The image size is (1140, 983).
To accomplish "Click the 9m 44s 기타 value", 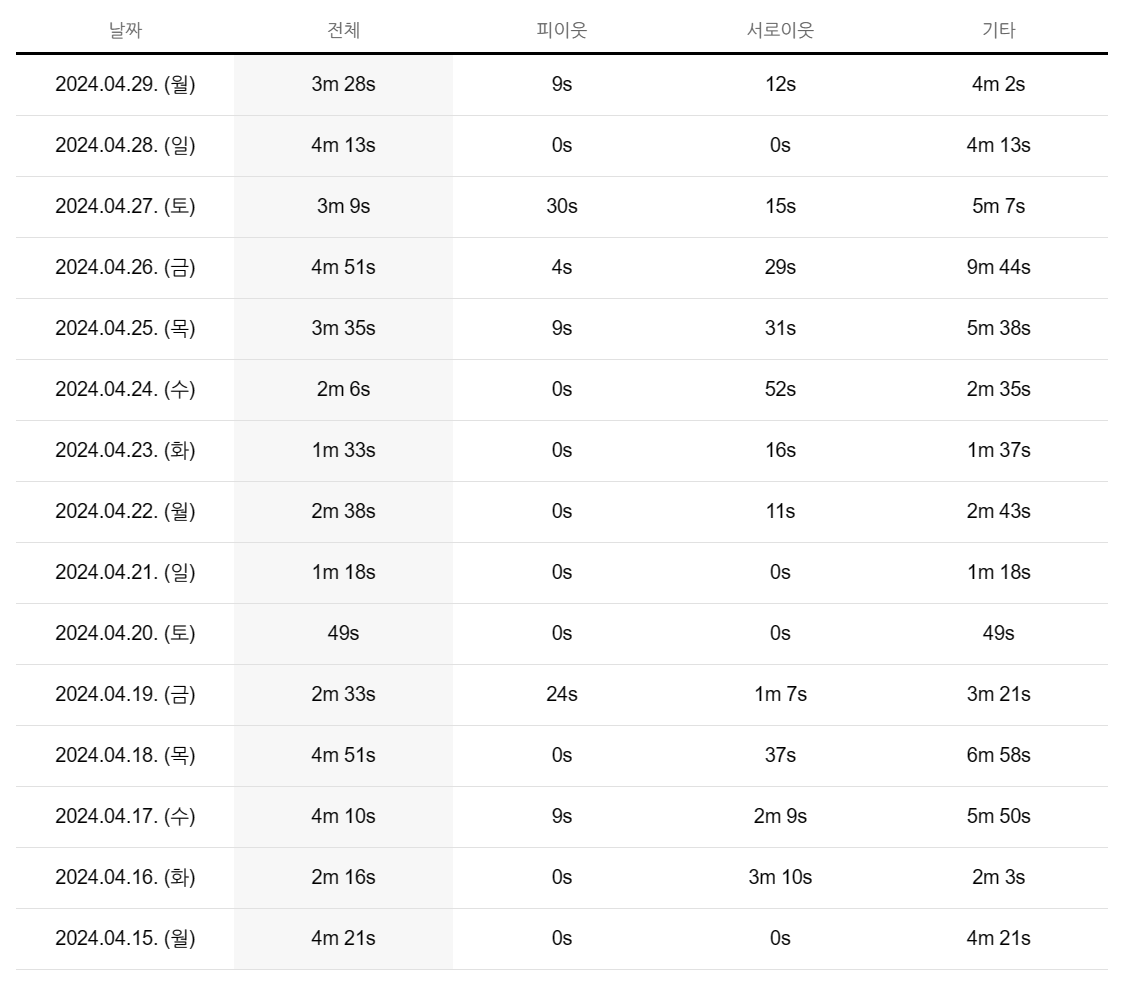I will [998, 268].
